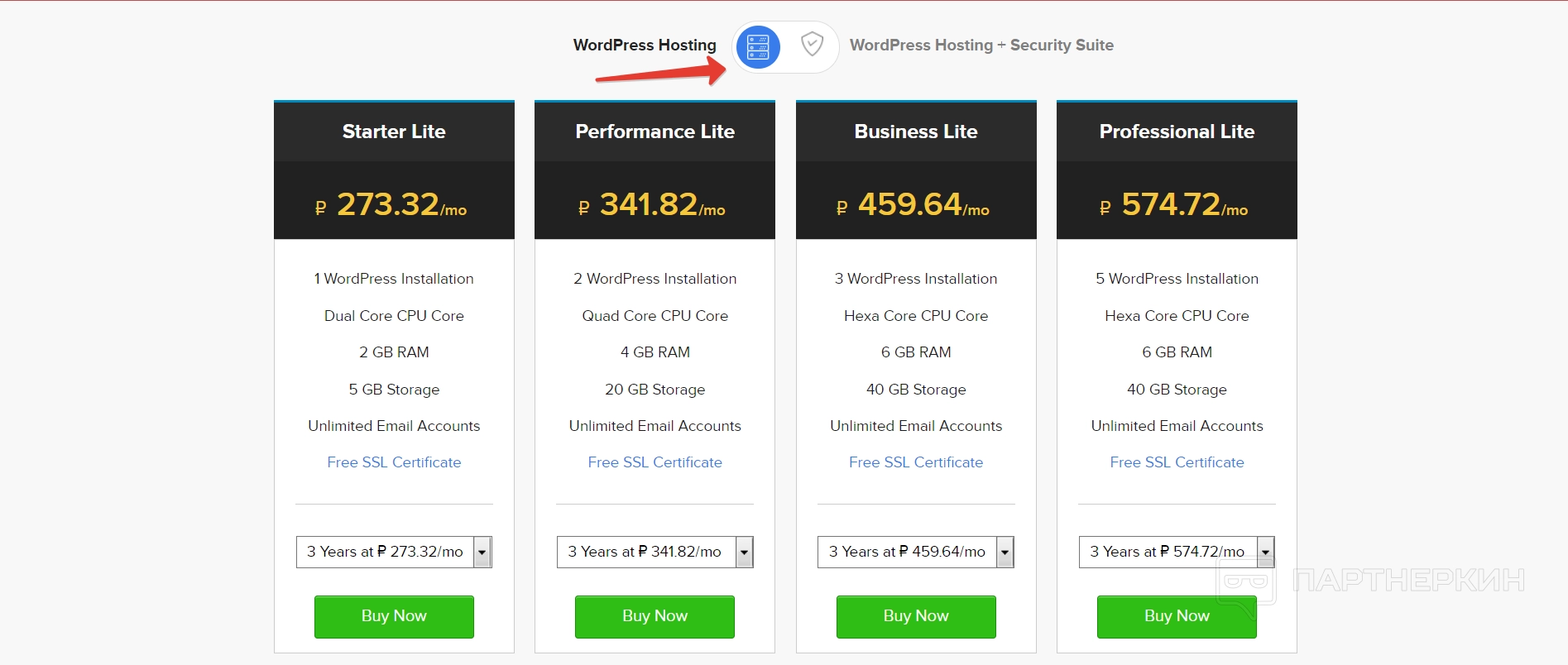The height and width of the screenshot is (665, 1568).
Task: Click the shield security suite icon
Action: [x=812, y=45]
